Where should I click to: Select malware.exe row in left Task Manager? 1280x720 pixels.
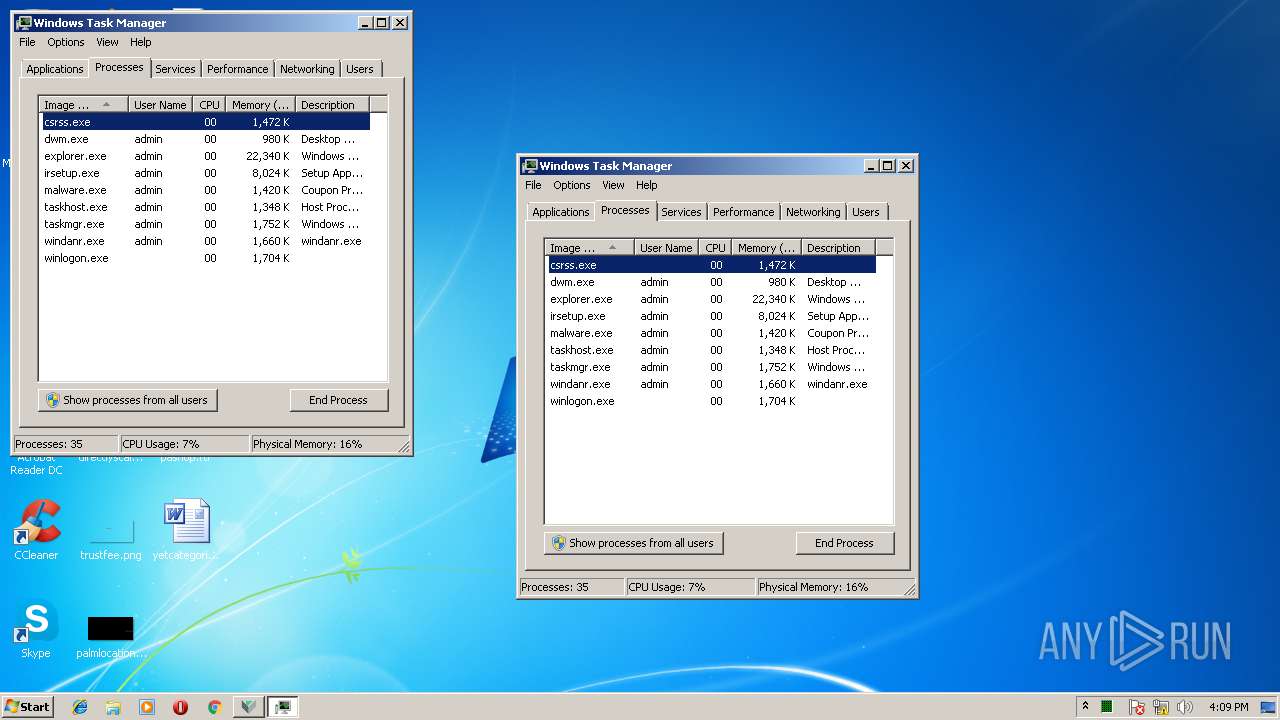pos(205,190)
